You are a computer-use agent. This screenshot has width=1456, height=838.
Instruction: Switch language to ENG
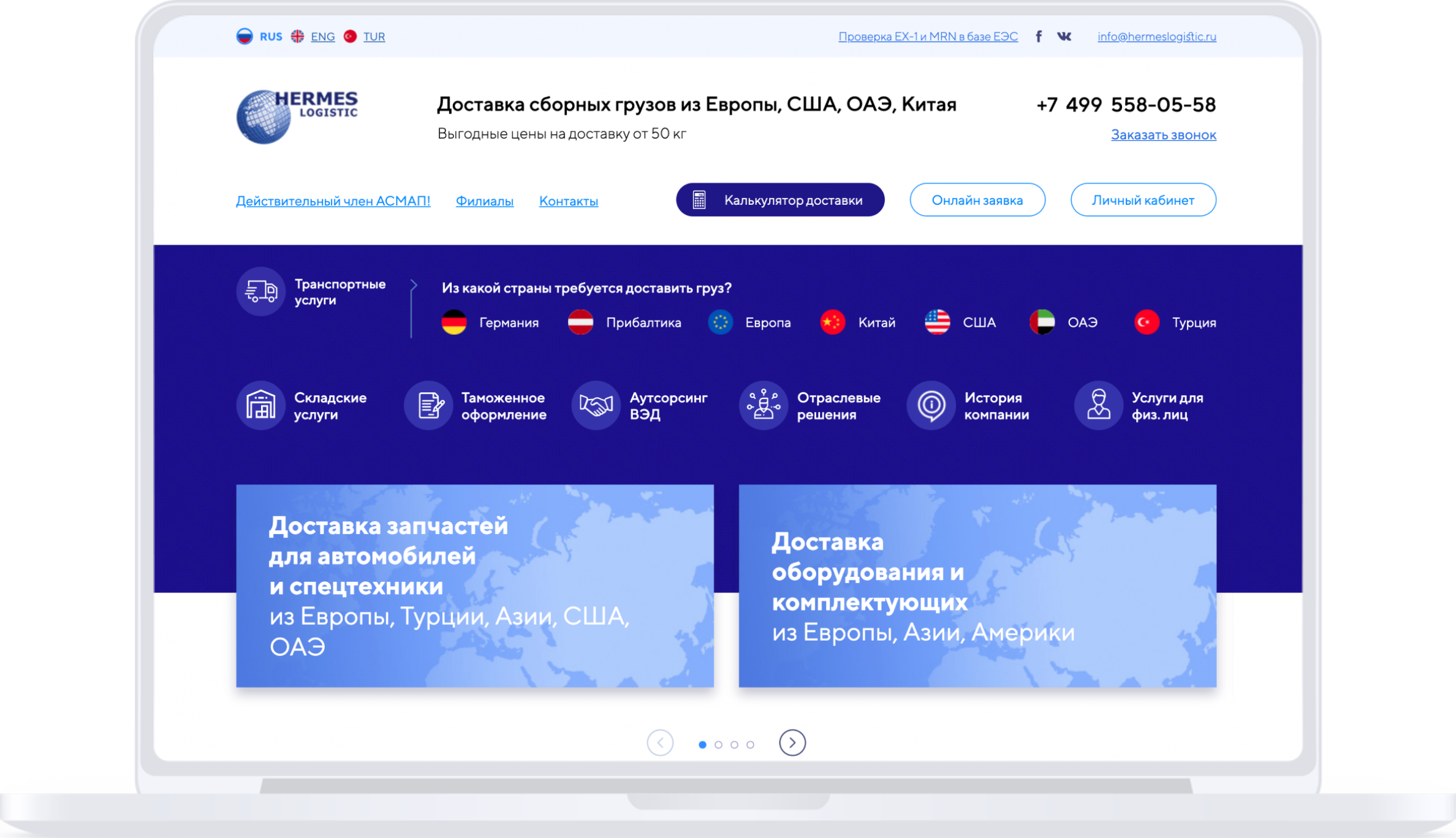(x=323, y=37)
